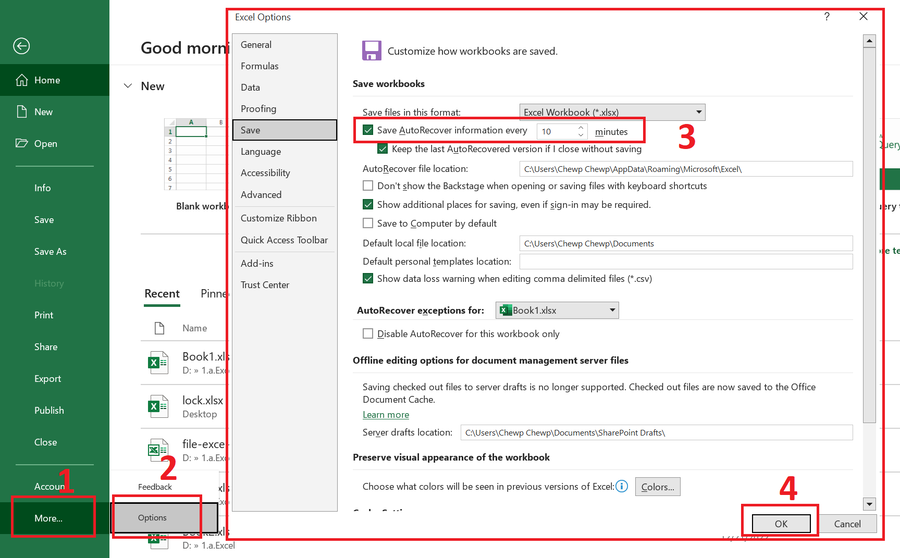Open Customize Ribbon options
Screen dimensions: 900x558
point(284,218)
